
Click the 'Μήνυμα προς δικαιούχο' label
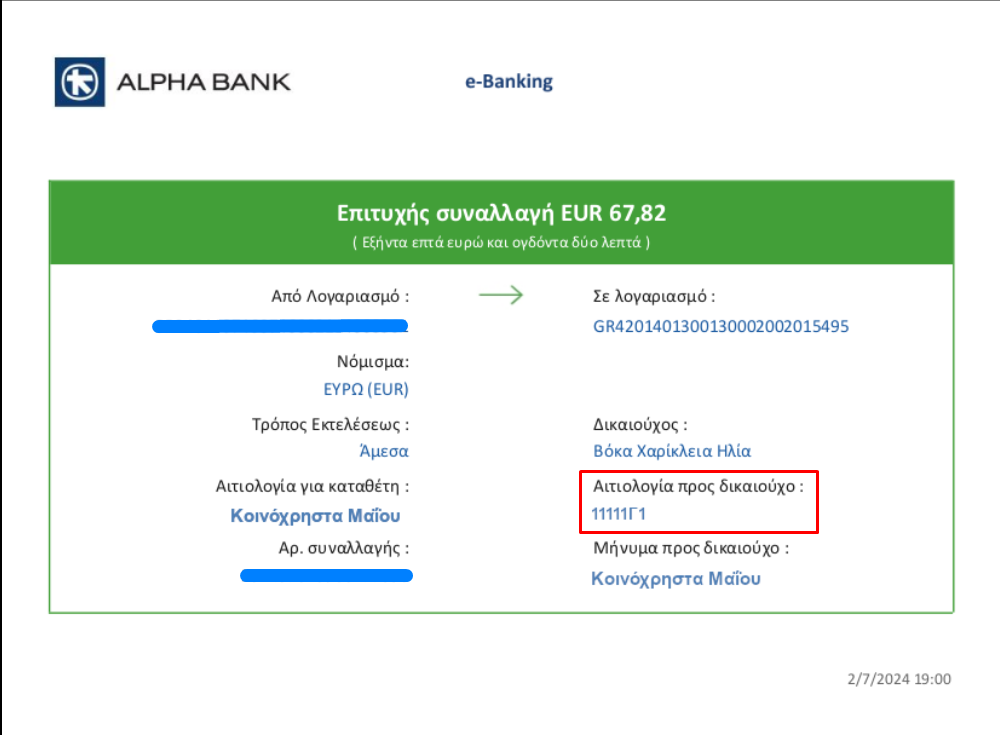click(691, 549)
